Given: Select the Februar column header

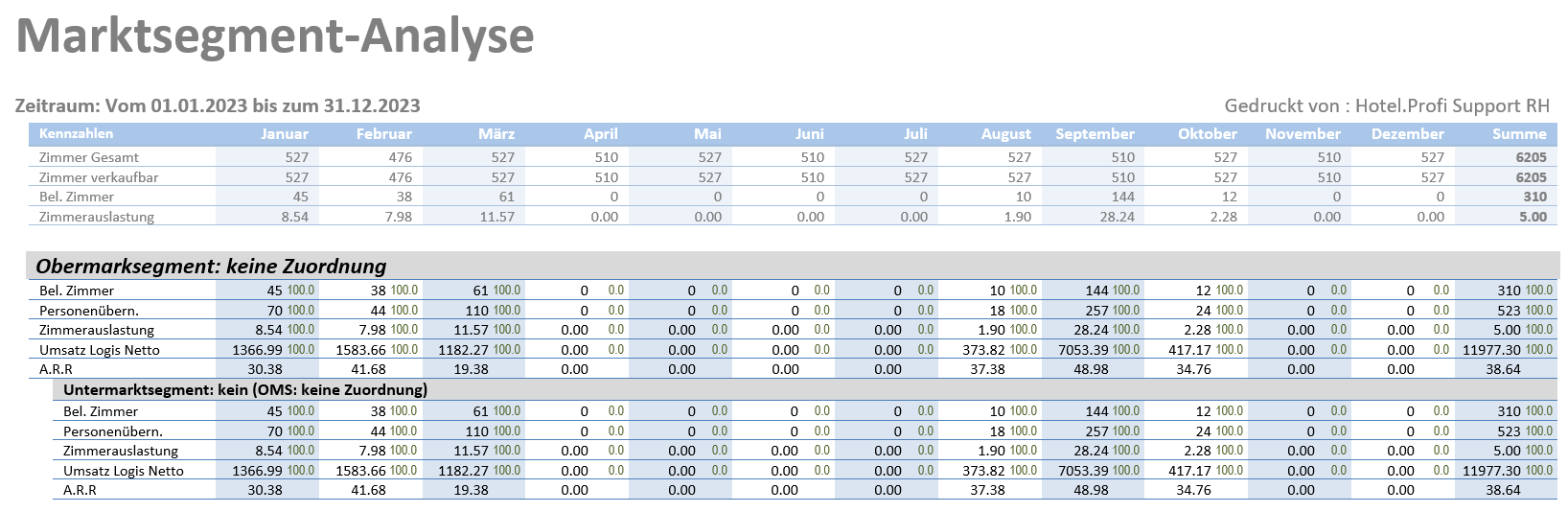Looking at the screenshot, I should pyautogui.click(x=383, y=134).
